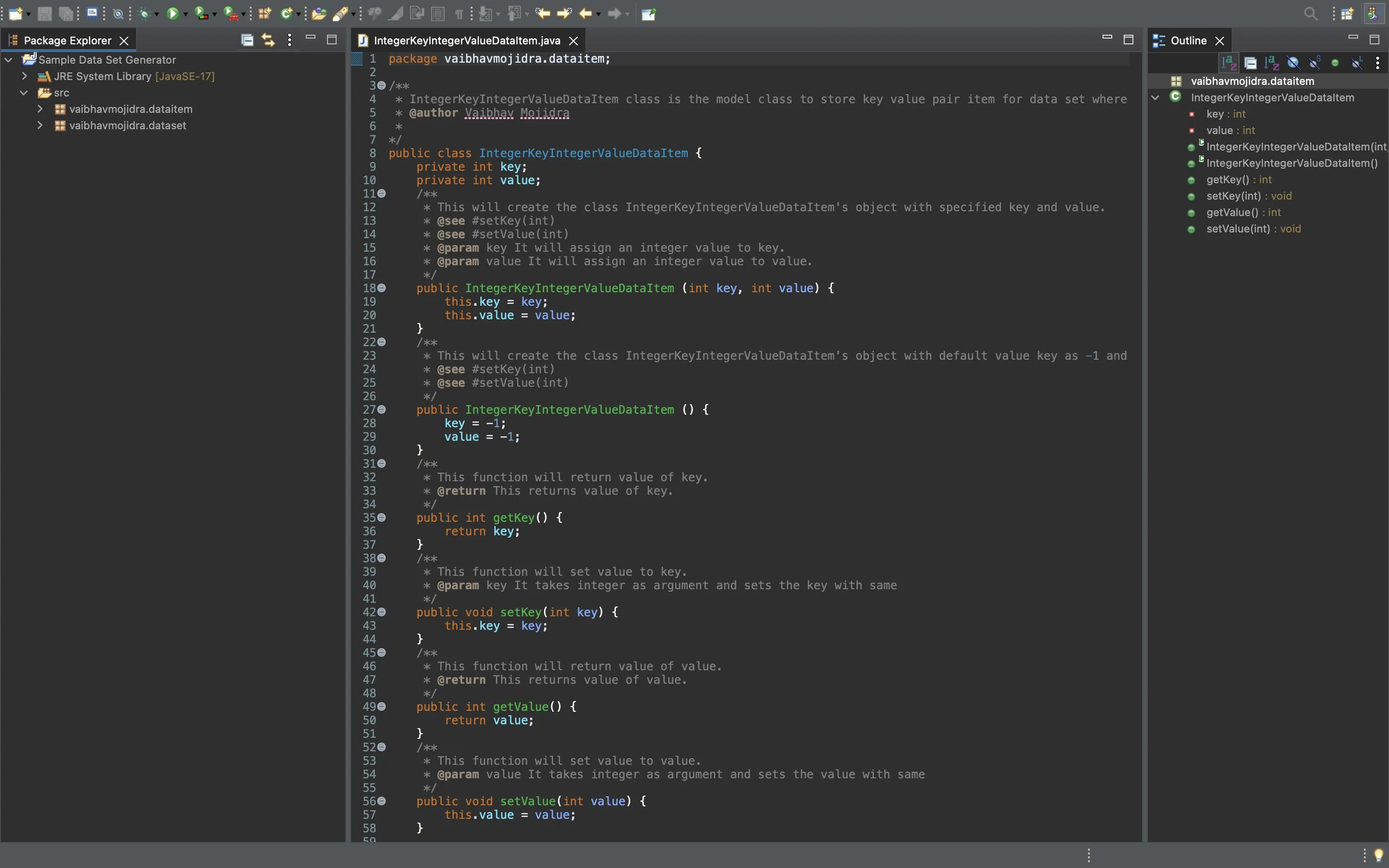This screenshot has height=868, width=1389.
Task: Expand the vaibhavmojidra.dataset package
Action: [x=40, y=125]
